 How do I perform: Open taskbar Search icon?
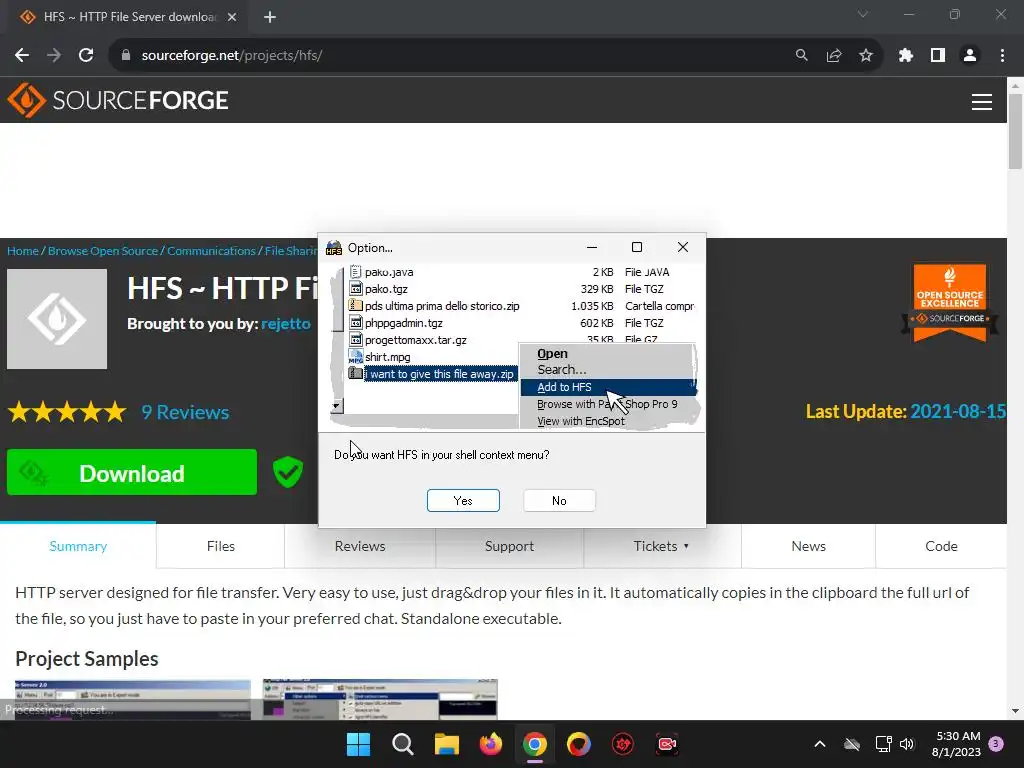[402, 744]
